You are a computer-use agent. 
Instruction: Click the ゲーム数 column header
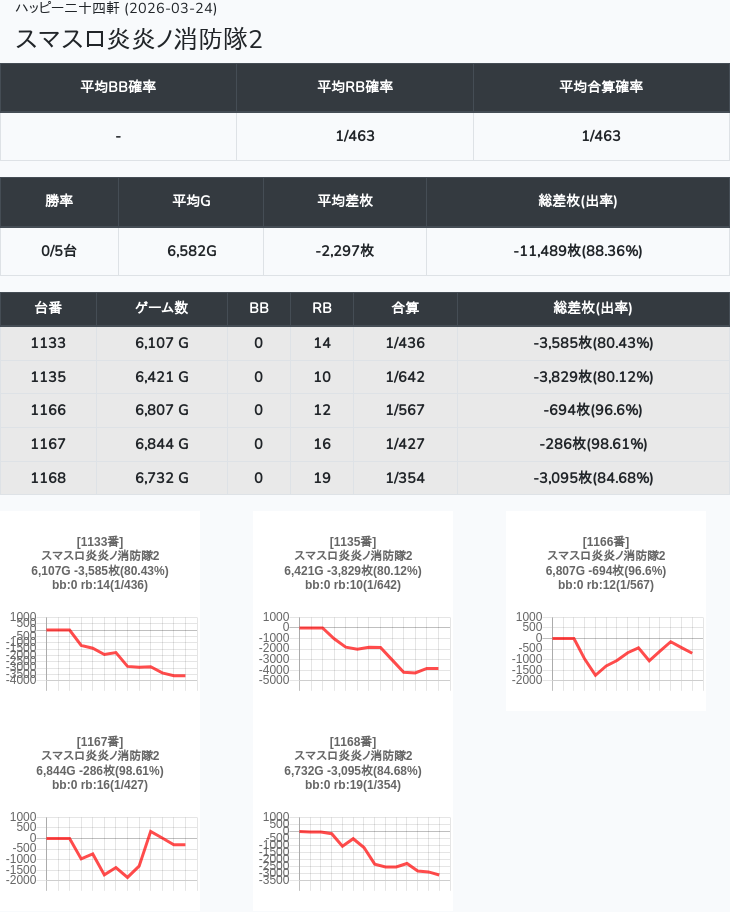point(161,308)
